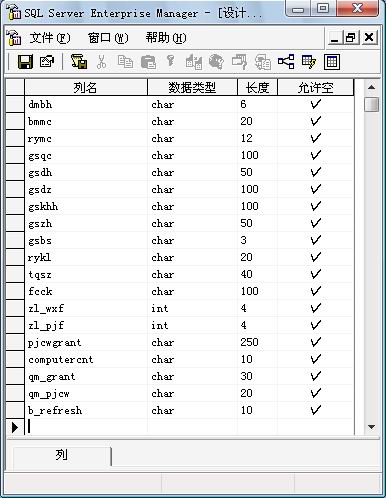Open the 文件(F) menu
Image resolution: width=386 pixels, height=498 pixels.
click(x=50, y=38)
